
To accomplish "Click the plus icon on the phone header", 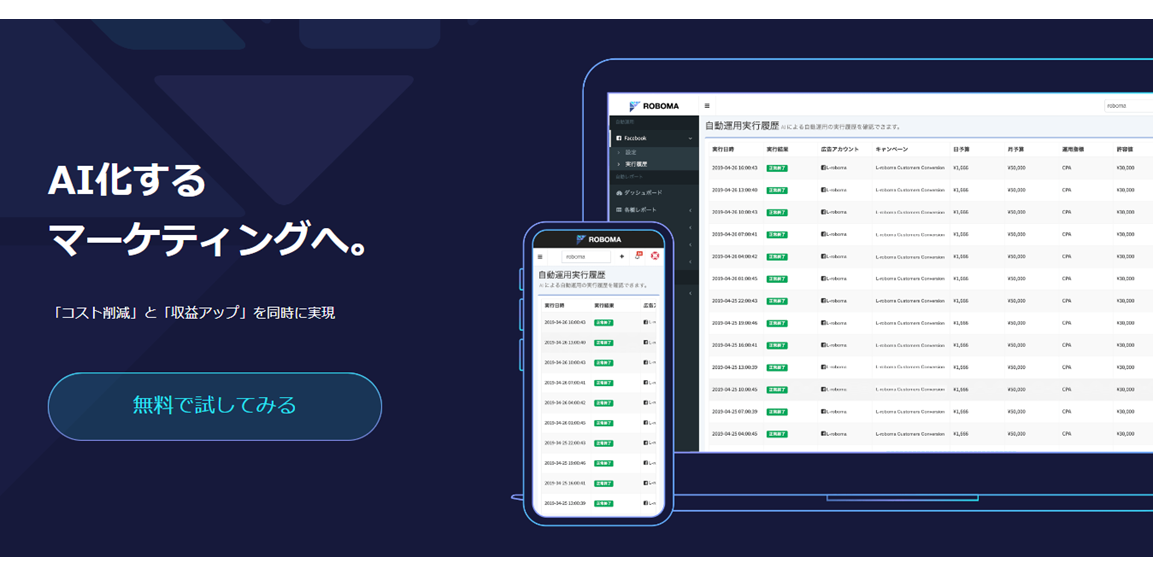I will (622, 256).
